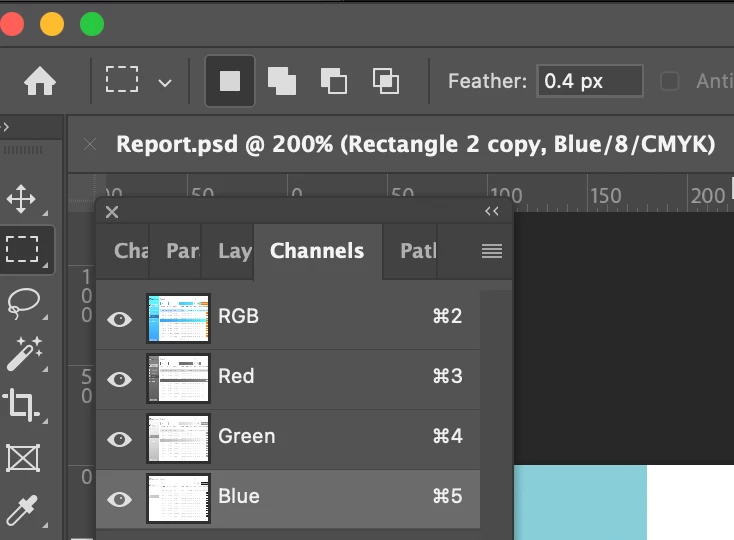Click the Green channel thumbnail

178,438
